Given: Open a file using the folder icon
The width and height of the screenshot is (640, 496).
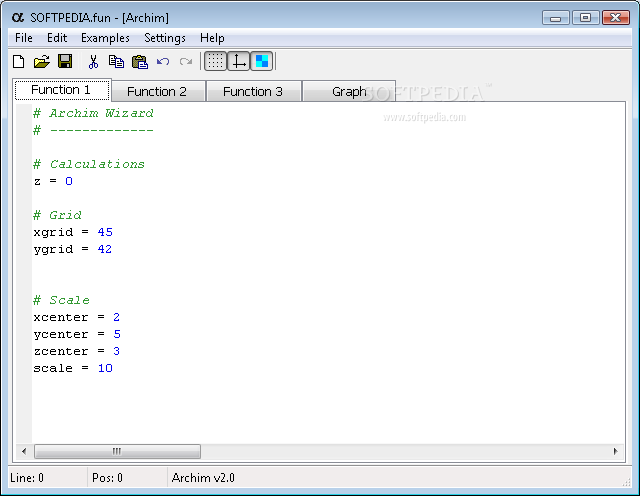Looking at the screenshot, I should (41, 62).
